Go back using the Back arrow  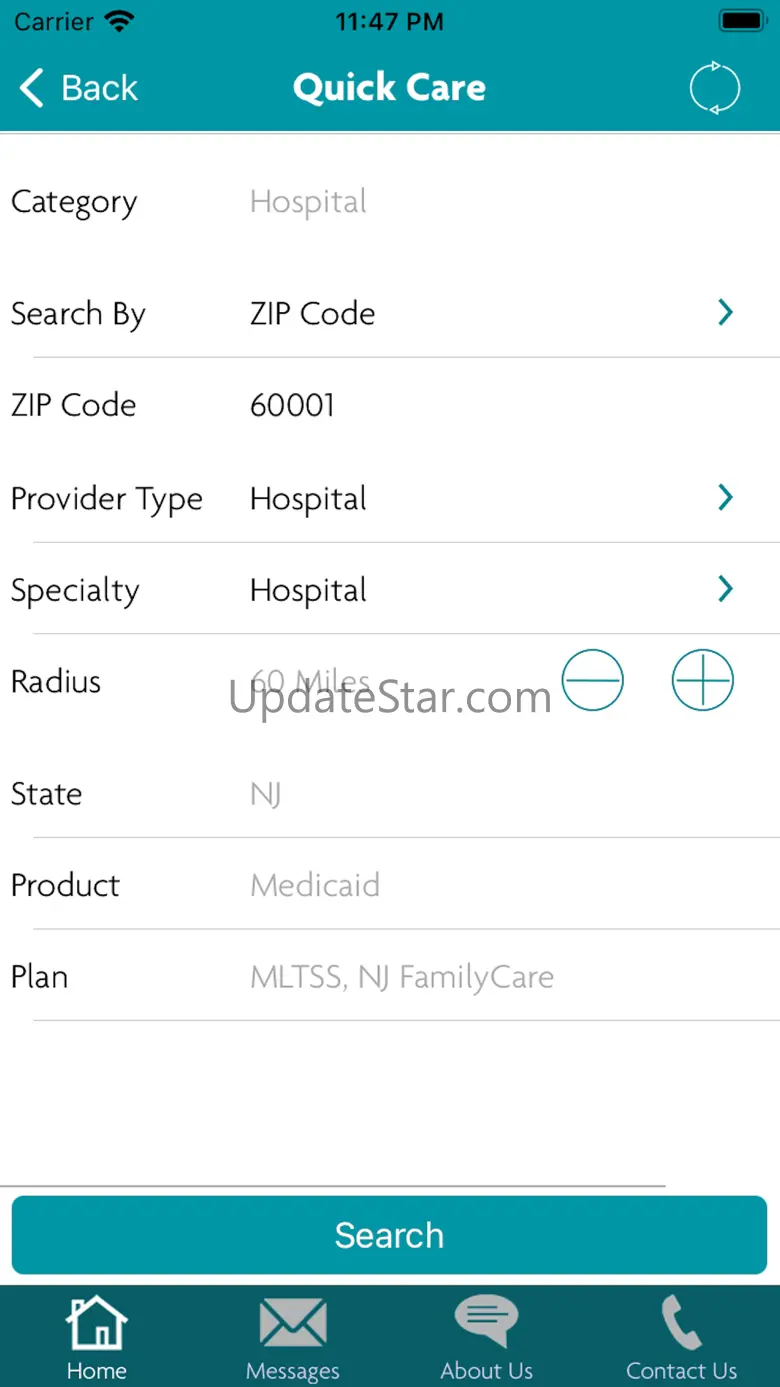[78, 88]
